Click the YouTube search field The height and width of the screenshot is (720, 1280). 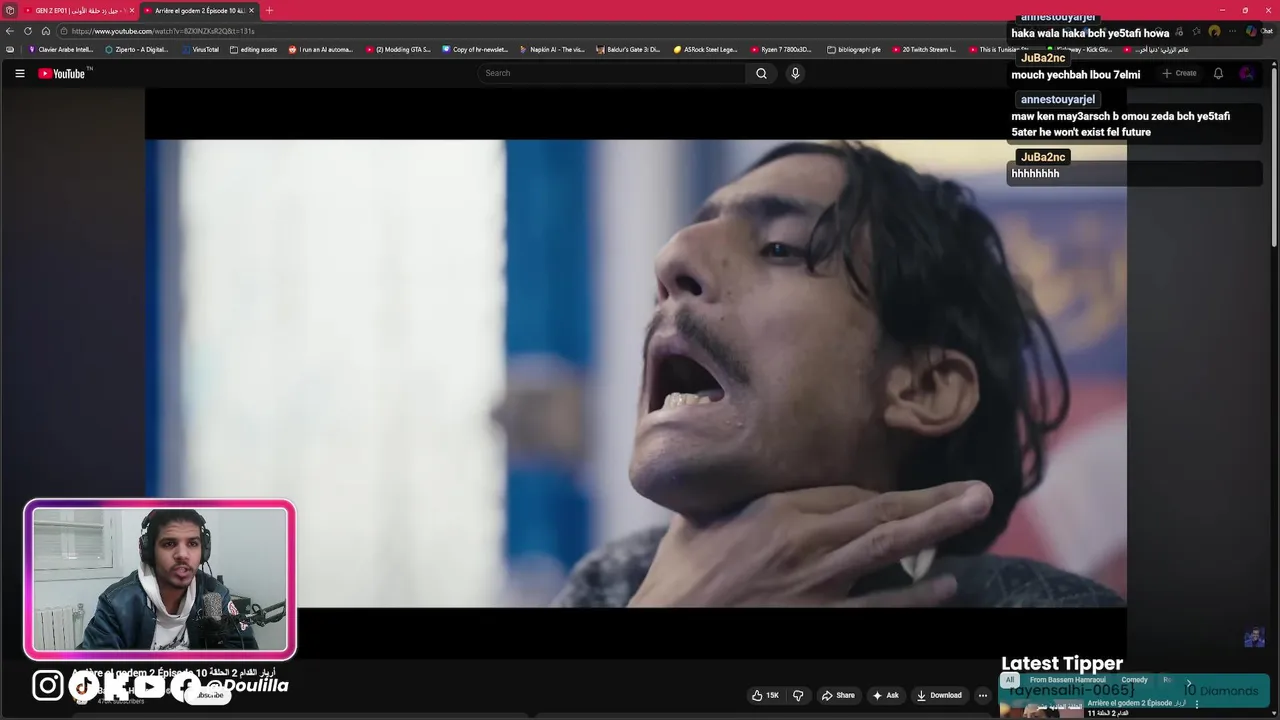pyautogui.click(x=612, y=73)
